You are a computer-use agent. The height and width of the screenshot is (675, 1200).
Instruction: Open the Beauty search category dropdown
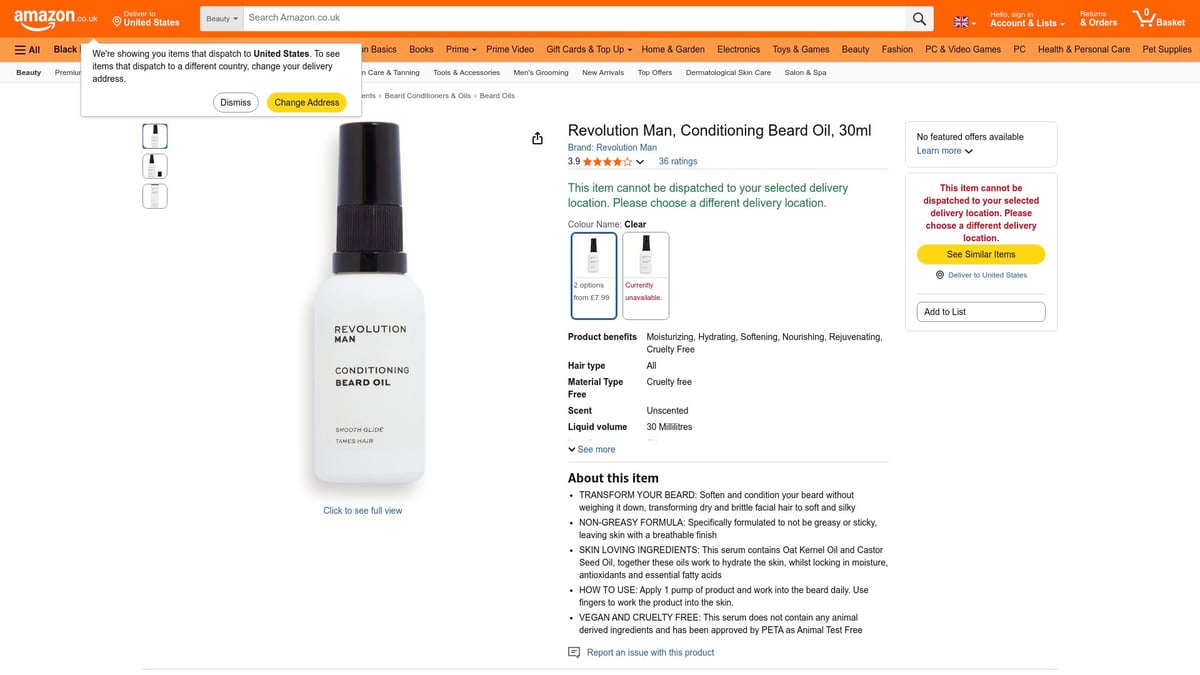tap(221, 17)
